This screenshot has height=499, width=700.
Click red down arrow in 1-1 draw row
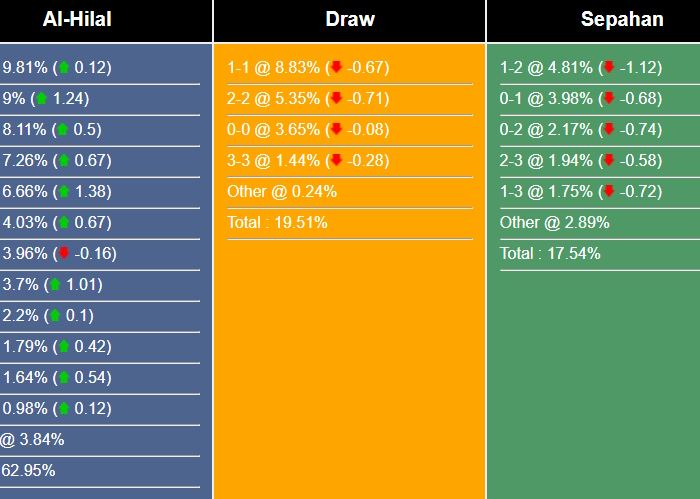click(337, 68)
